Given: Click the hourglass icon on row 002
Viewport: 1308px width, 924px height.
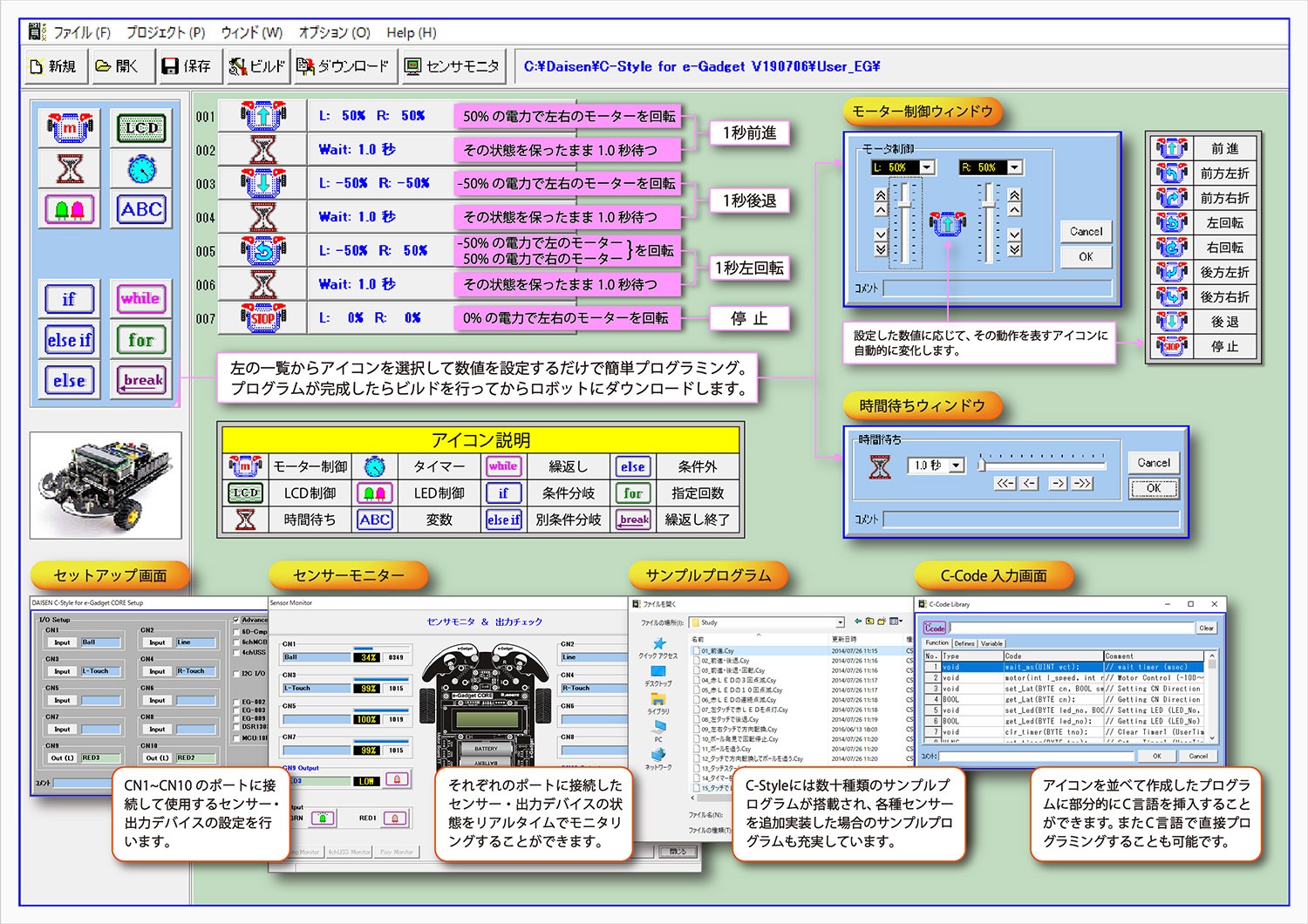Looking at the screenshot, I should 262,149.
